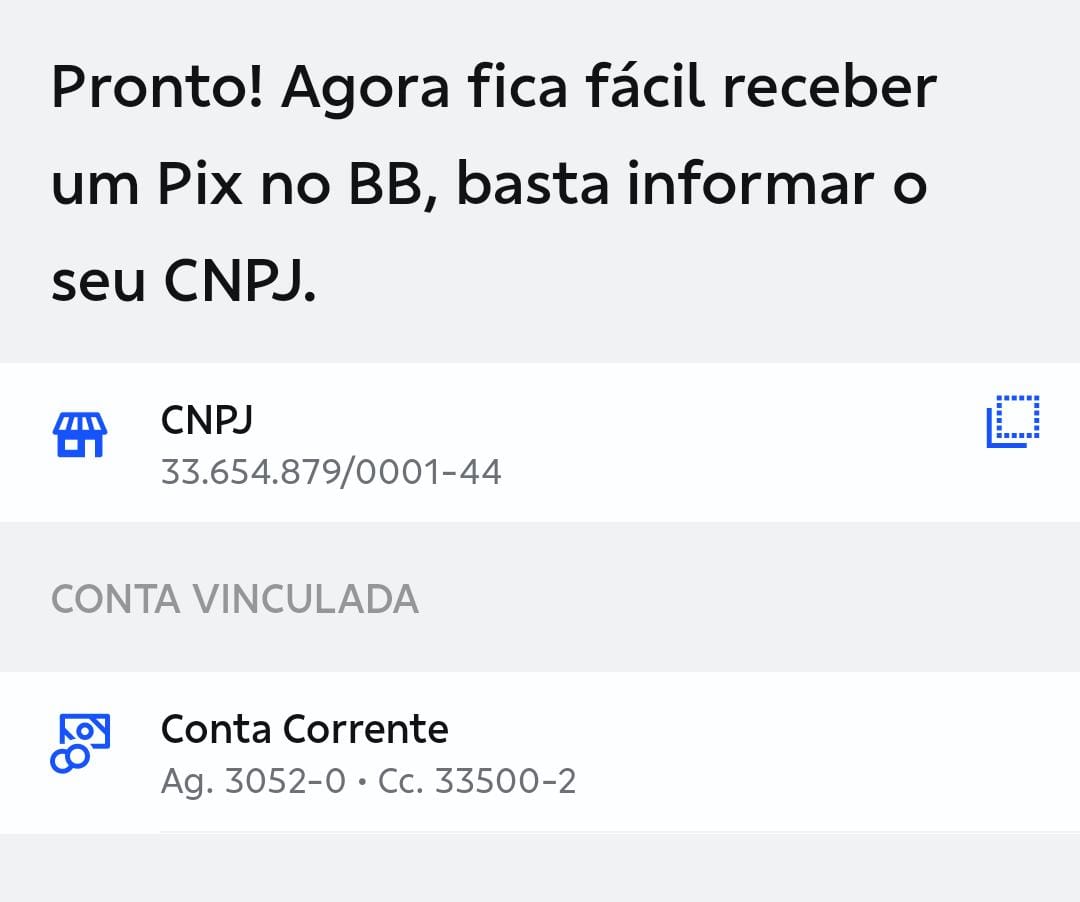Click the dot separator between Ag. and Cc.
The width and height of the screenshot is (1080, 902).
click(361, 781)
